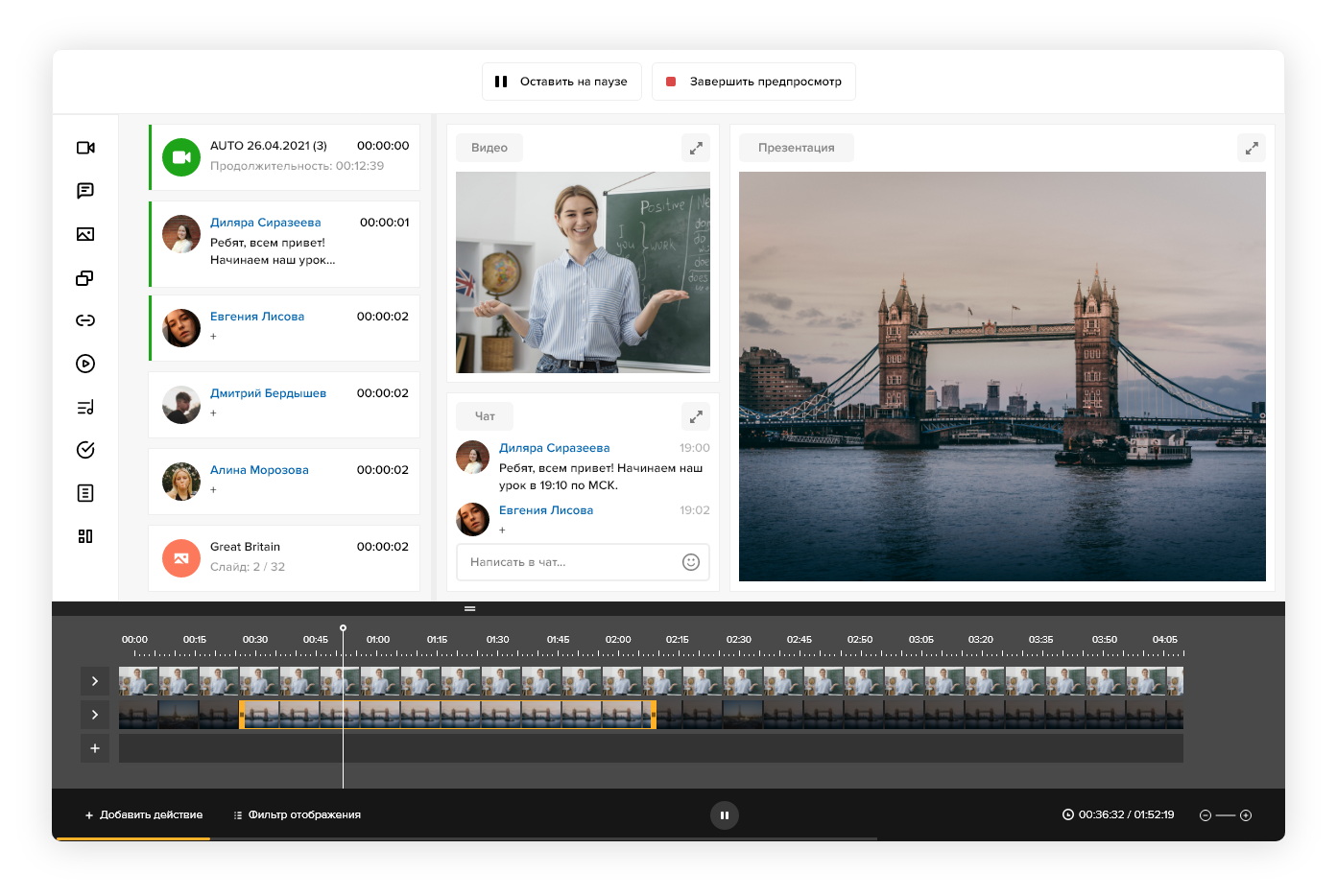Click Добавить действие in bottom bar

[144, 814]
